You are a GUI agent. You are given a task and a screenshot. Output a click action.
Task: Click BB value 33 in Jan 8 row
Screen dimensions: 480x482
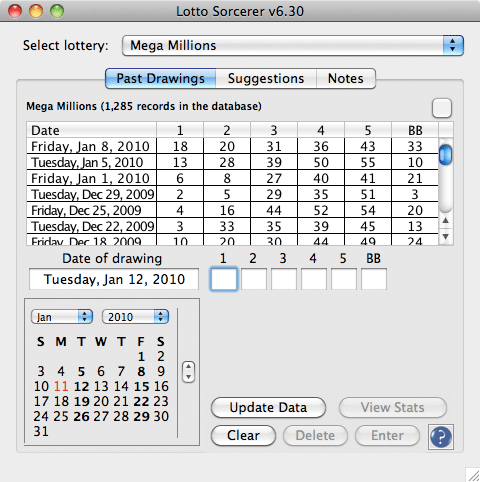click(415, 146)
